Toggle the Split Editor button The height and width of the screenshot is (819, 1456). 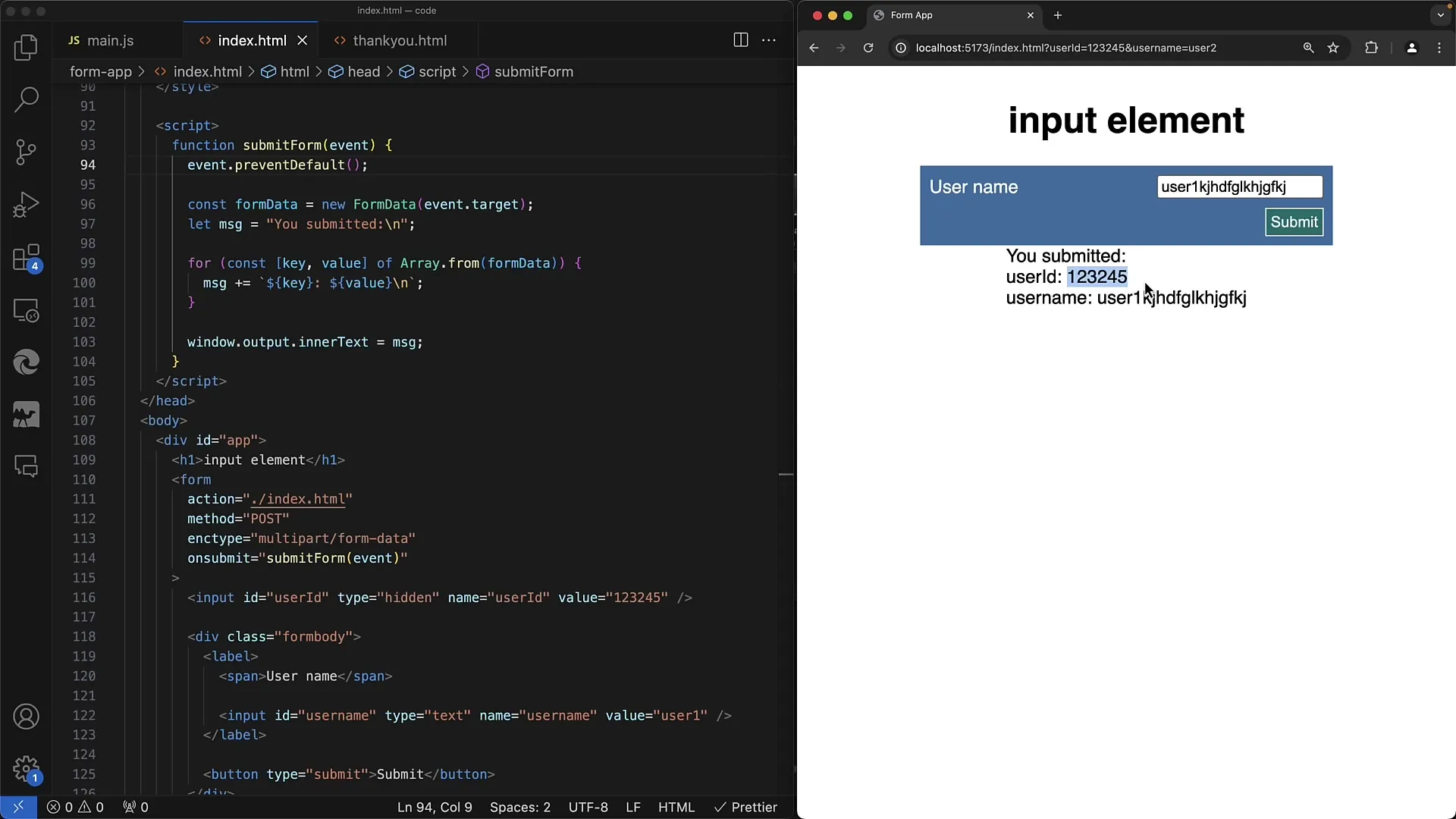(x=741, y=40)
